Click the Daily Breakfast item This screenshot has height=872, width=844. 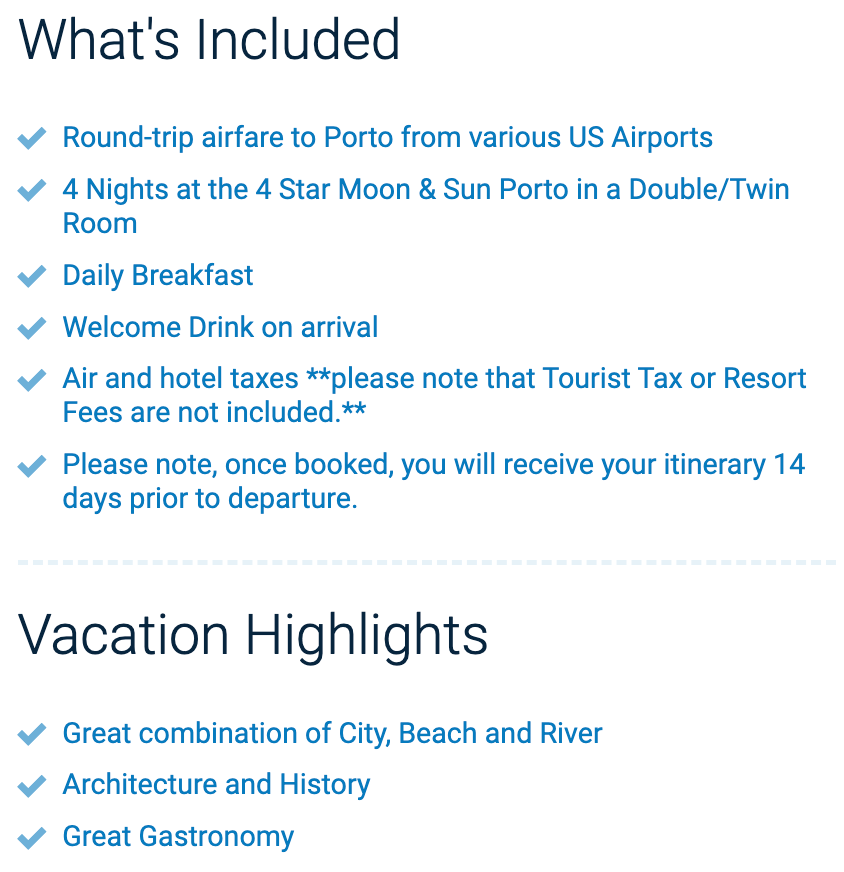coord(158,276)
